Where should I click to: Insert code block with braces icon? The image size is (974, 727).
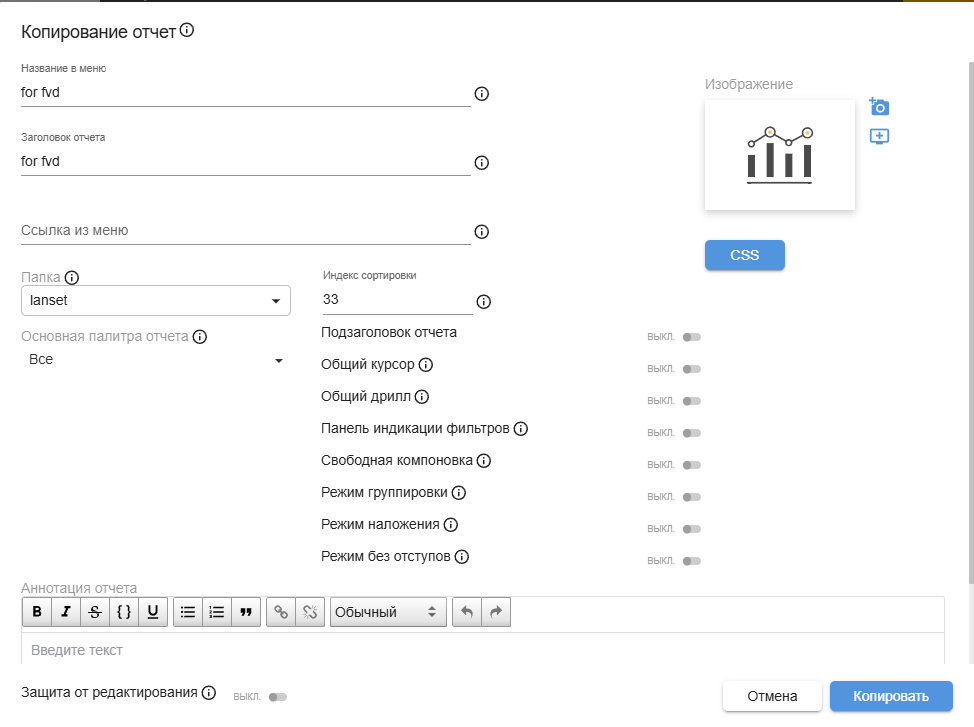point(124,612)
